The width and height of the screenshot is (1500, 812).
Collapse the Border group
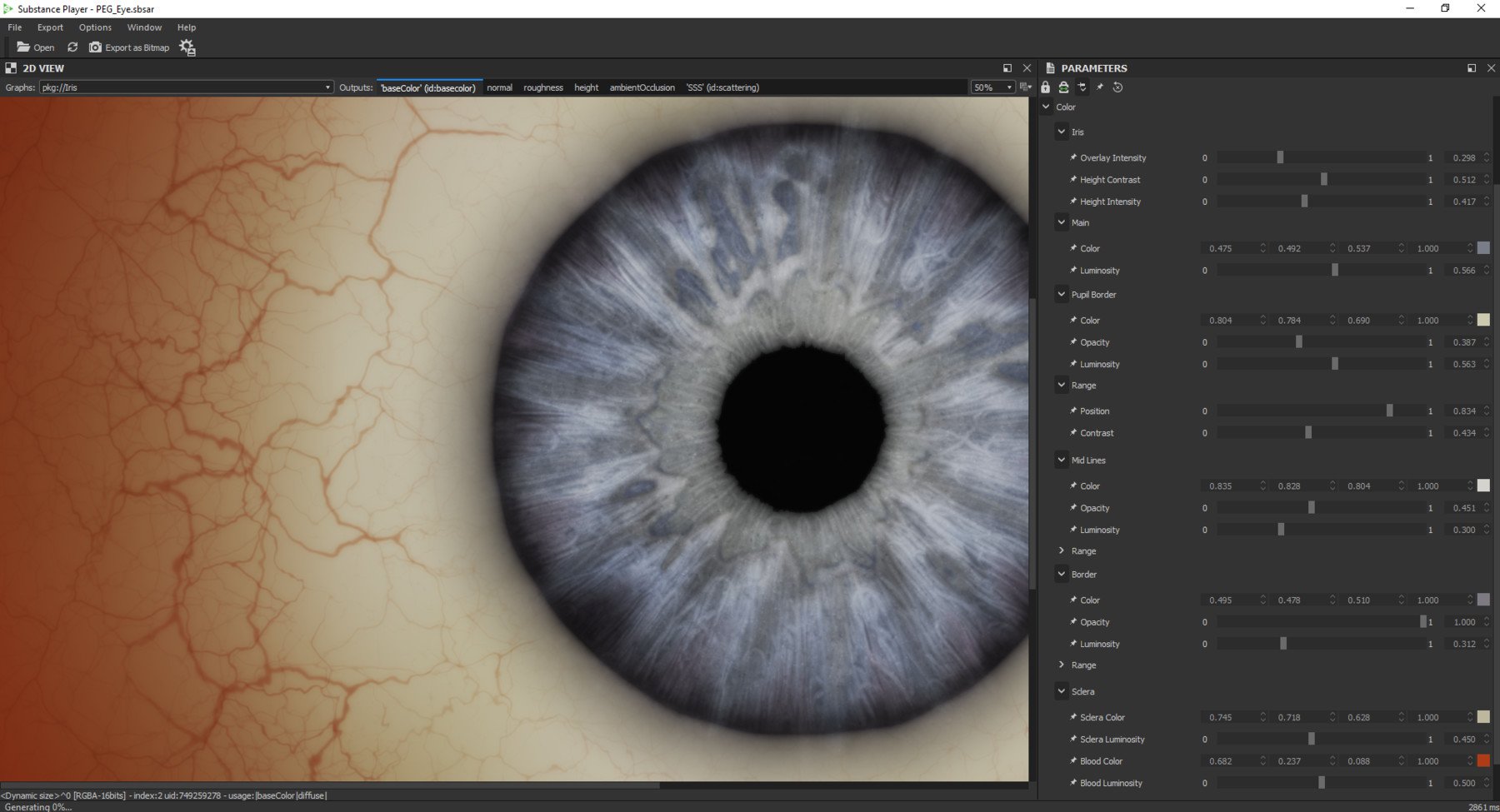click(1062, 574)
